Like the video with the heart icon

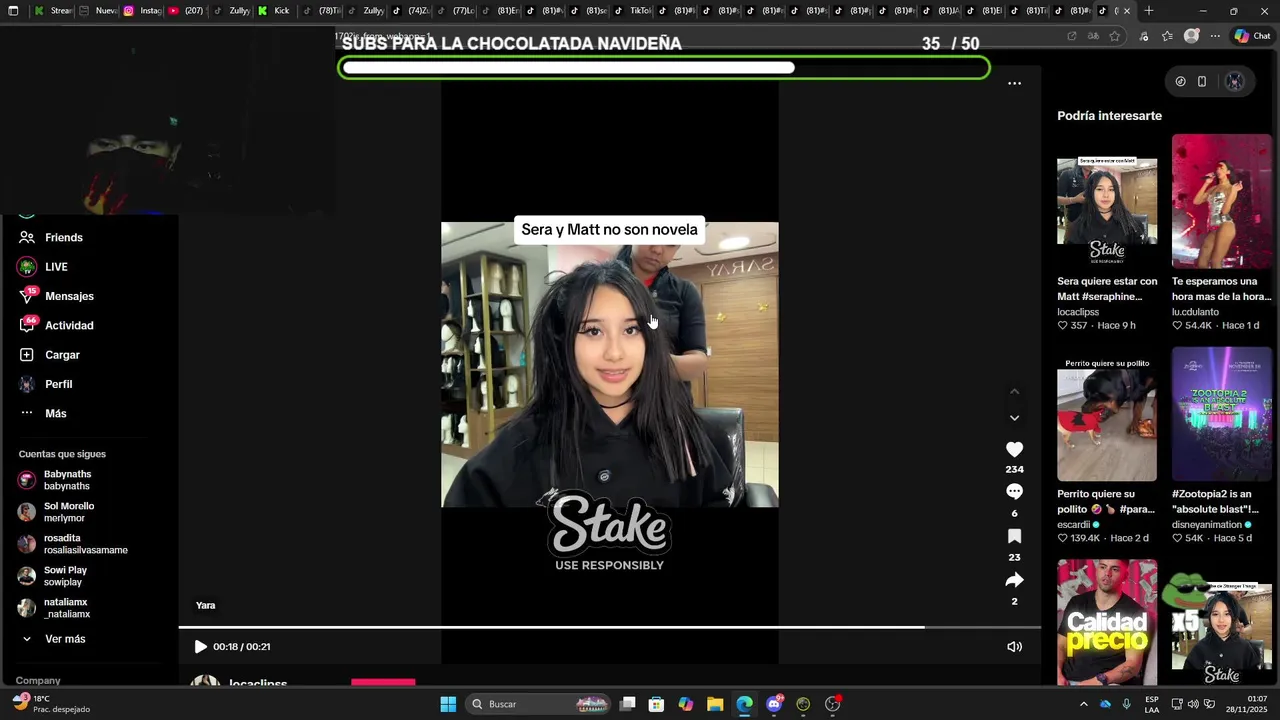1014,450
